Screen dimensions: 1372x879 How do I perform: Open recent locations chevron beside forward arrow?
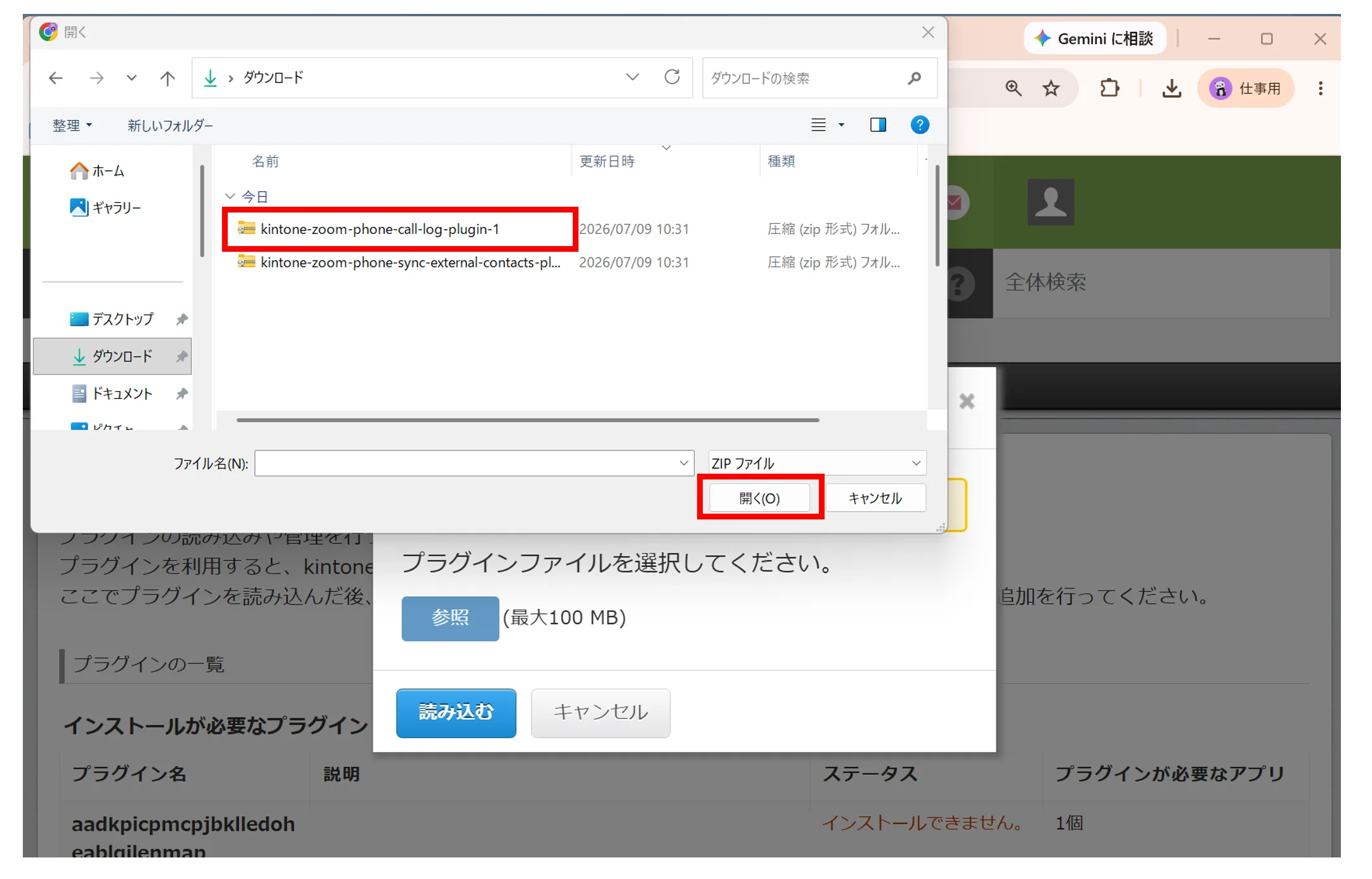[131, 78]
